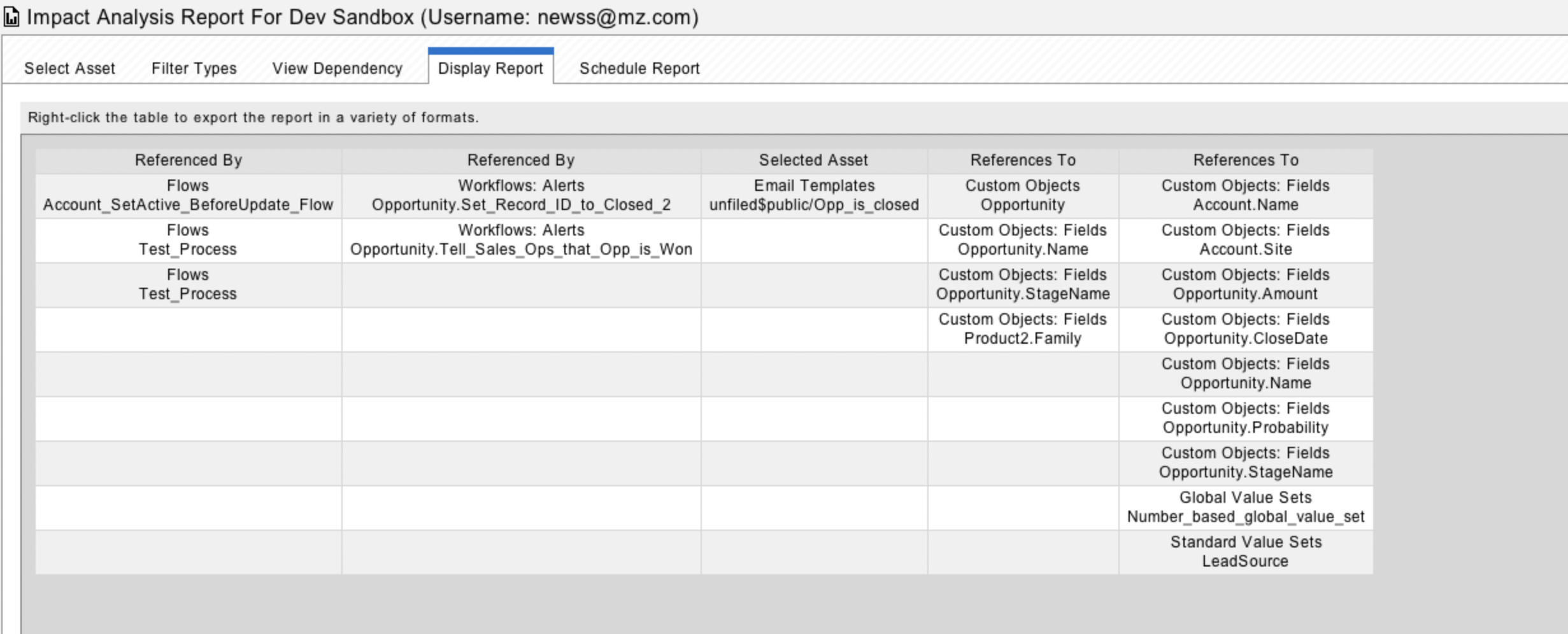Click the Selected Asset column header
The height and width of the screenshot is (634, 1568).
(813, 160)
